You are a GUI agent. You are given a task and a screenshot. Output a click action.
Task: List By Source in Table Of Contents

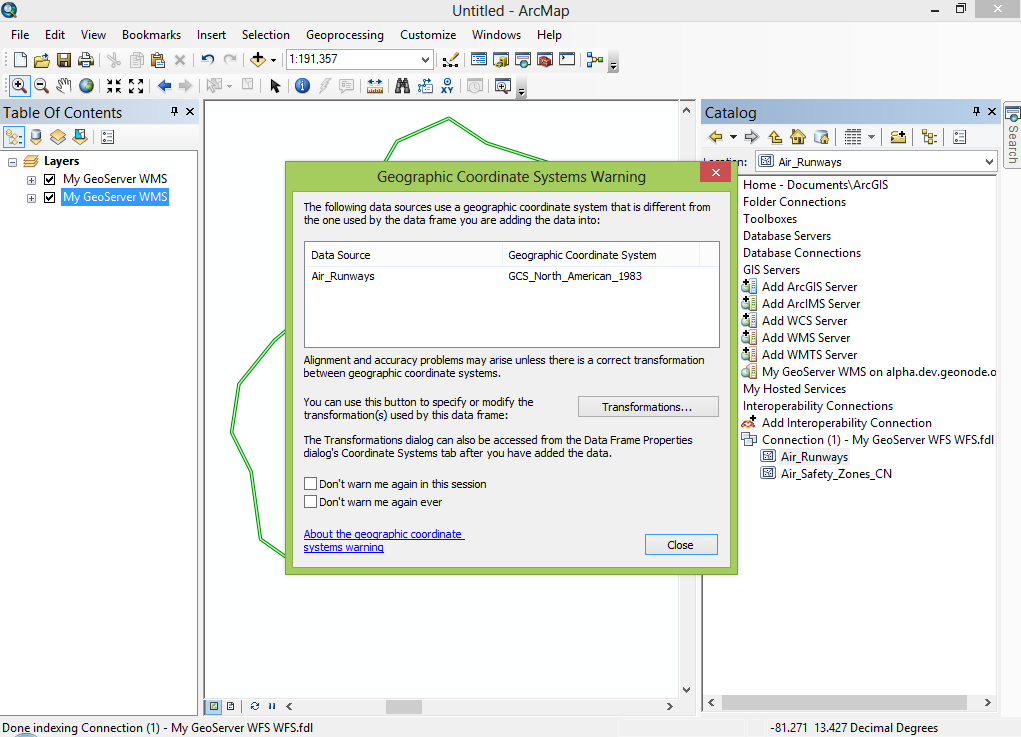click(36, 137)
